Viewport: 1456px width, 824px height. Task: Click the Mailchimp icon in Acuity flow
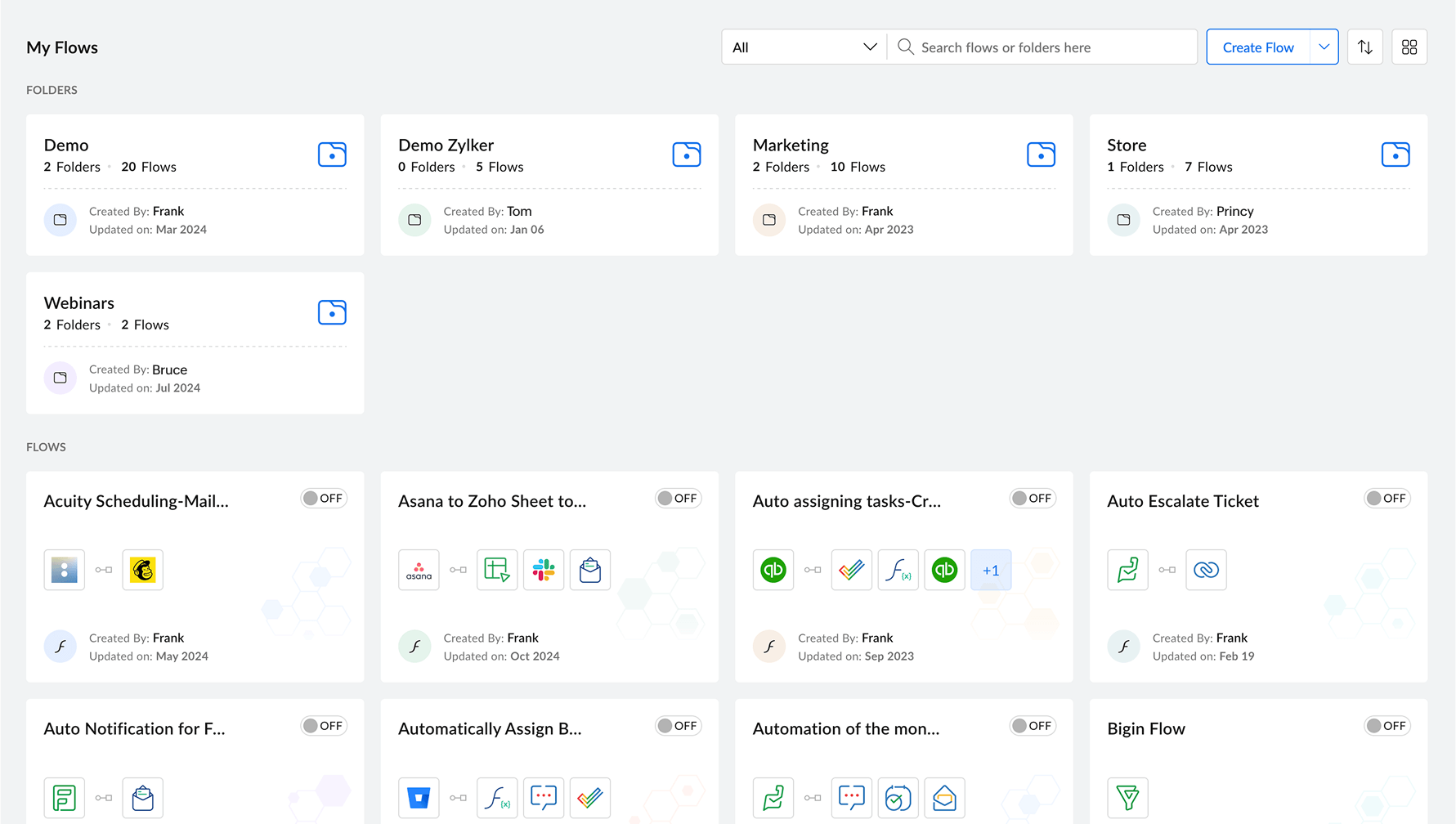143,570
